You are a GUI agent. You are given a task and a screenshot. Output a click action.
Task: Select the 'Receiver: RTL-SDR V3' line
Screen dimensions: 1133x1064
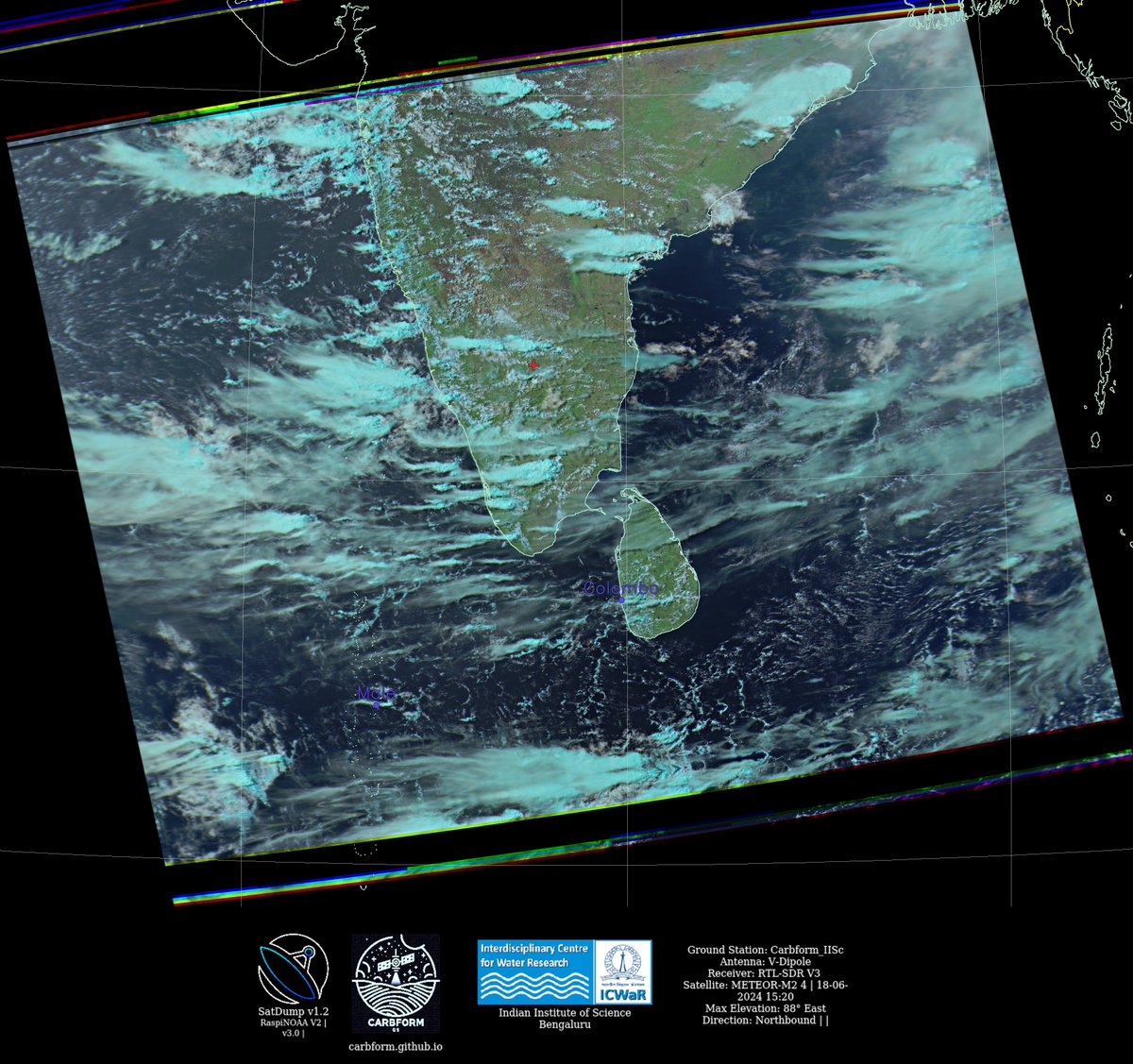tap(766, 972)
